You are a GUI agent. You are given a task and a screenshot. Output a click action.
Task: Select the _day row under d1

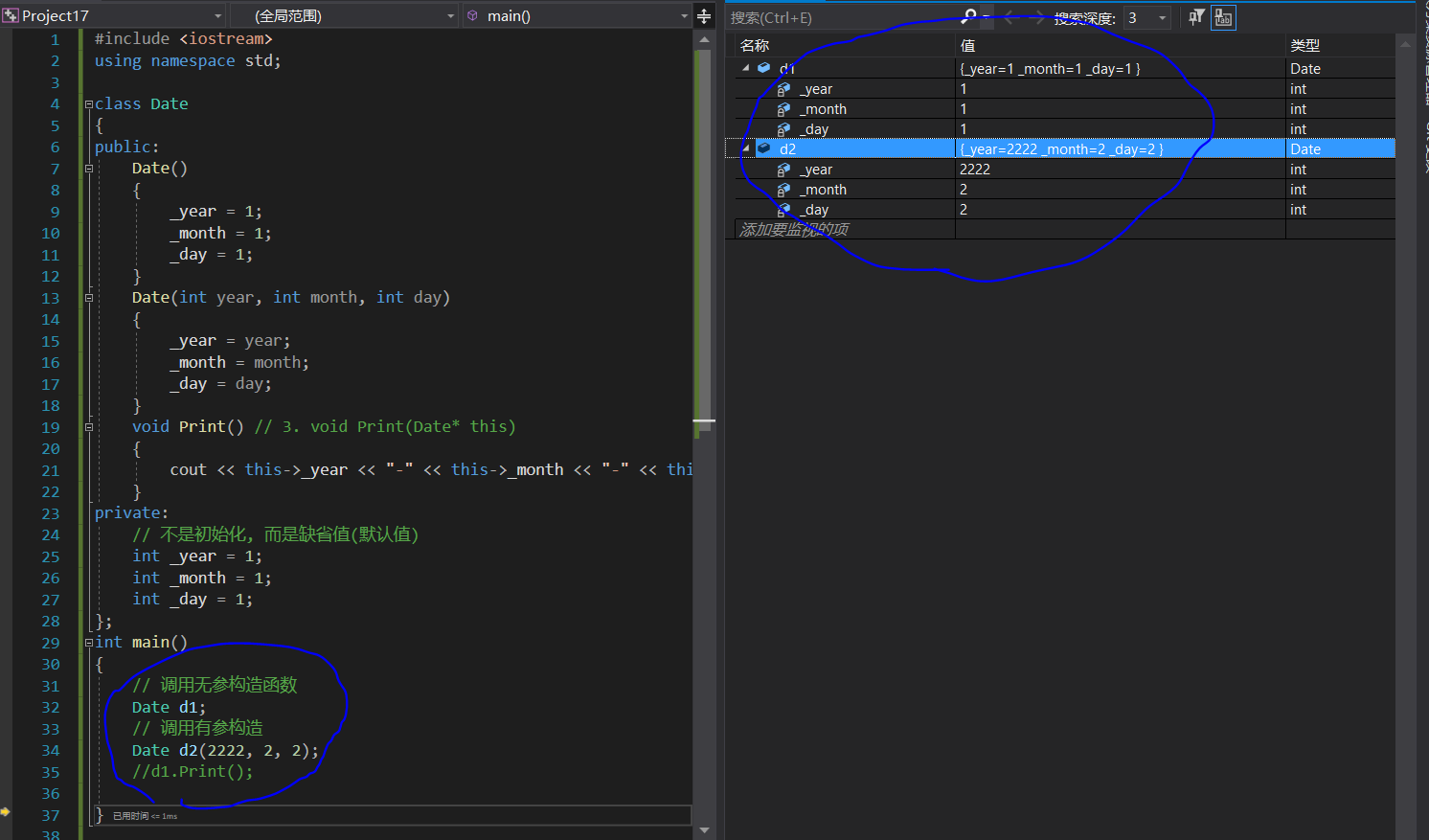pyautogui.click(x=1064, y=129)
